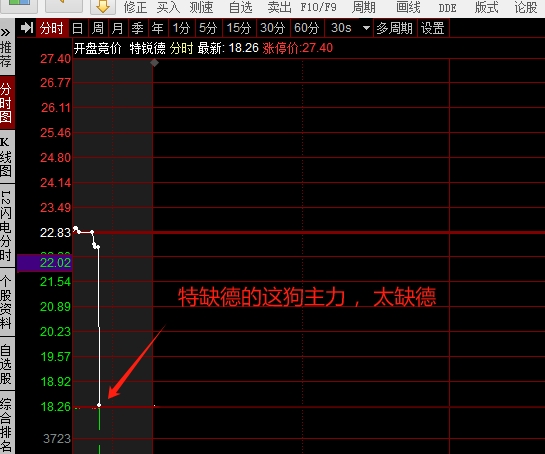
Task: Open the 修正 toolbar item
Action: 135,7
